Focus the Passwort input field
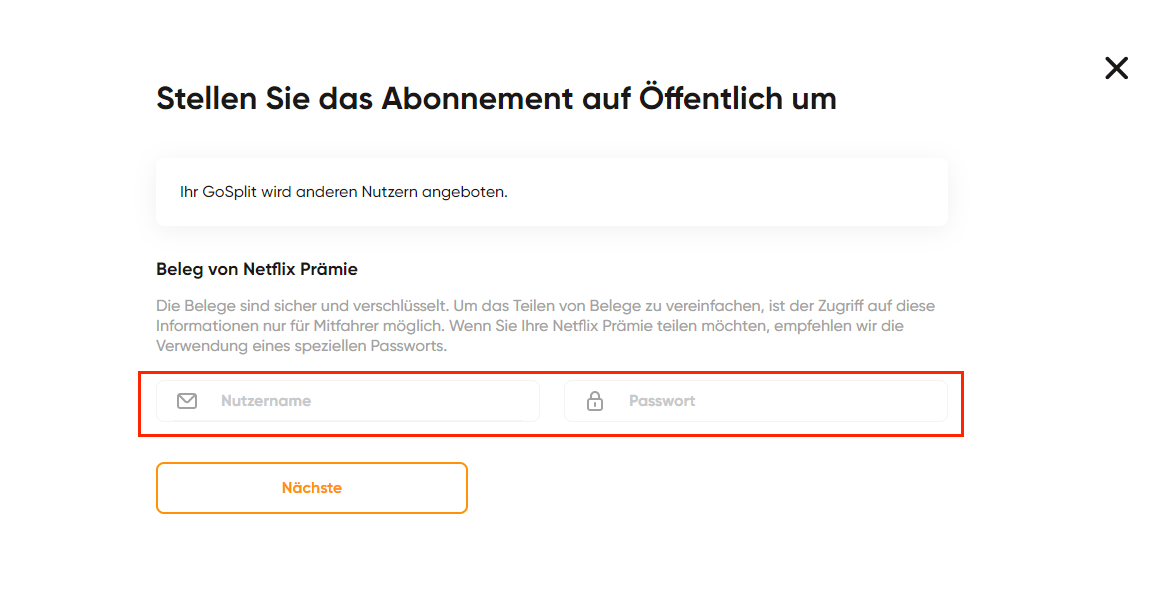 pos(756,401)
